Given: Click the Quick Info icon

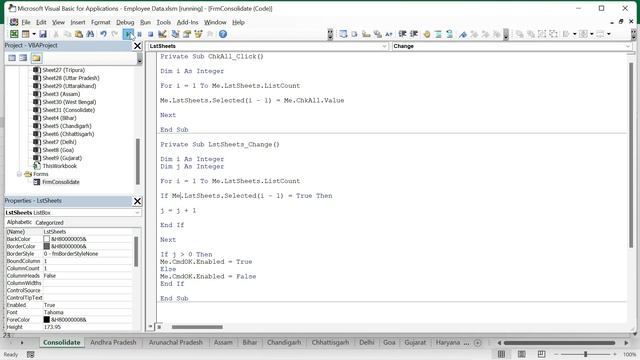Looking at the screenshot, I should [366, 34].
